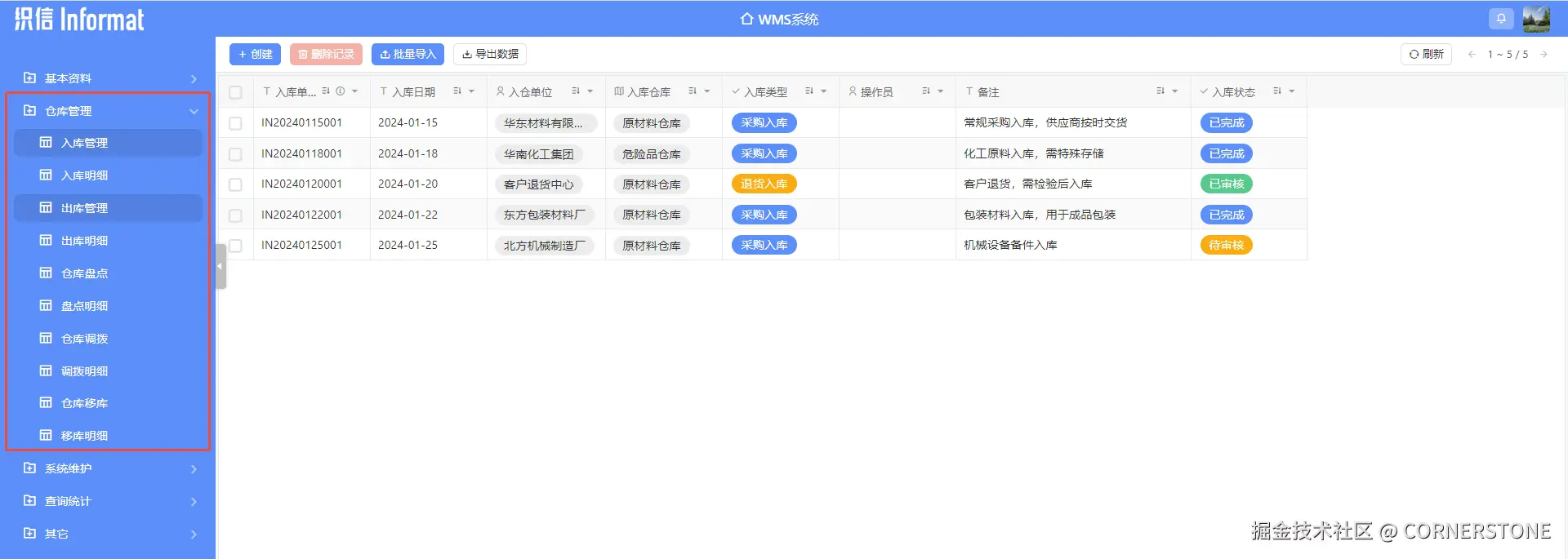Screen dimensions: 1568x559
Task: Click the sort icon in 入库日期 column
Action: [457, 91]
